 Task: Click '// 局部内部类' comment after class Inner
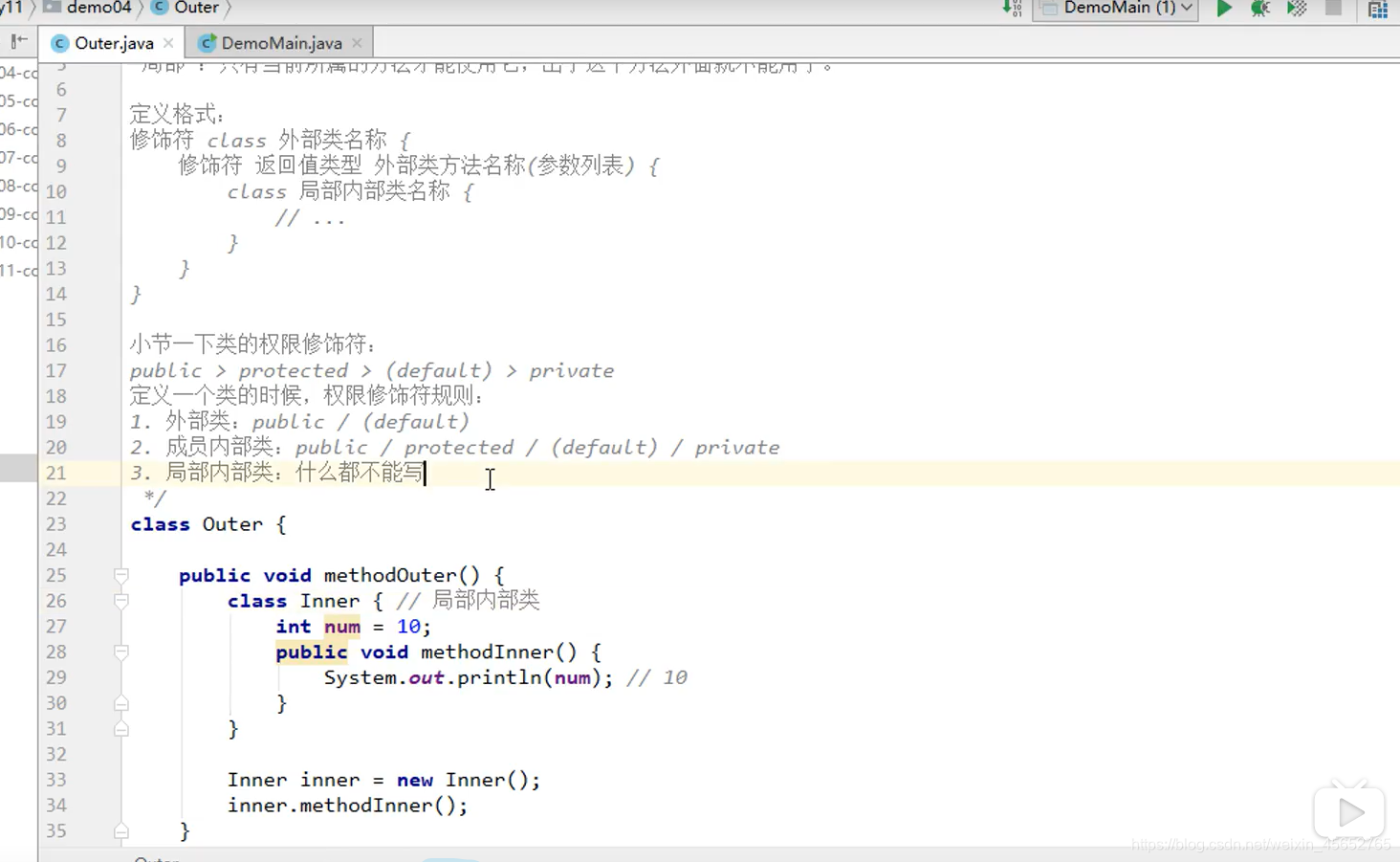click(x=468, y=601)
